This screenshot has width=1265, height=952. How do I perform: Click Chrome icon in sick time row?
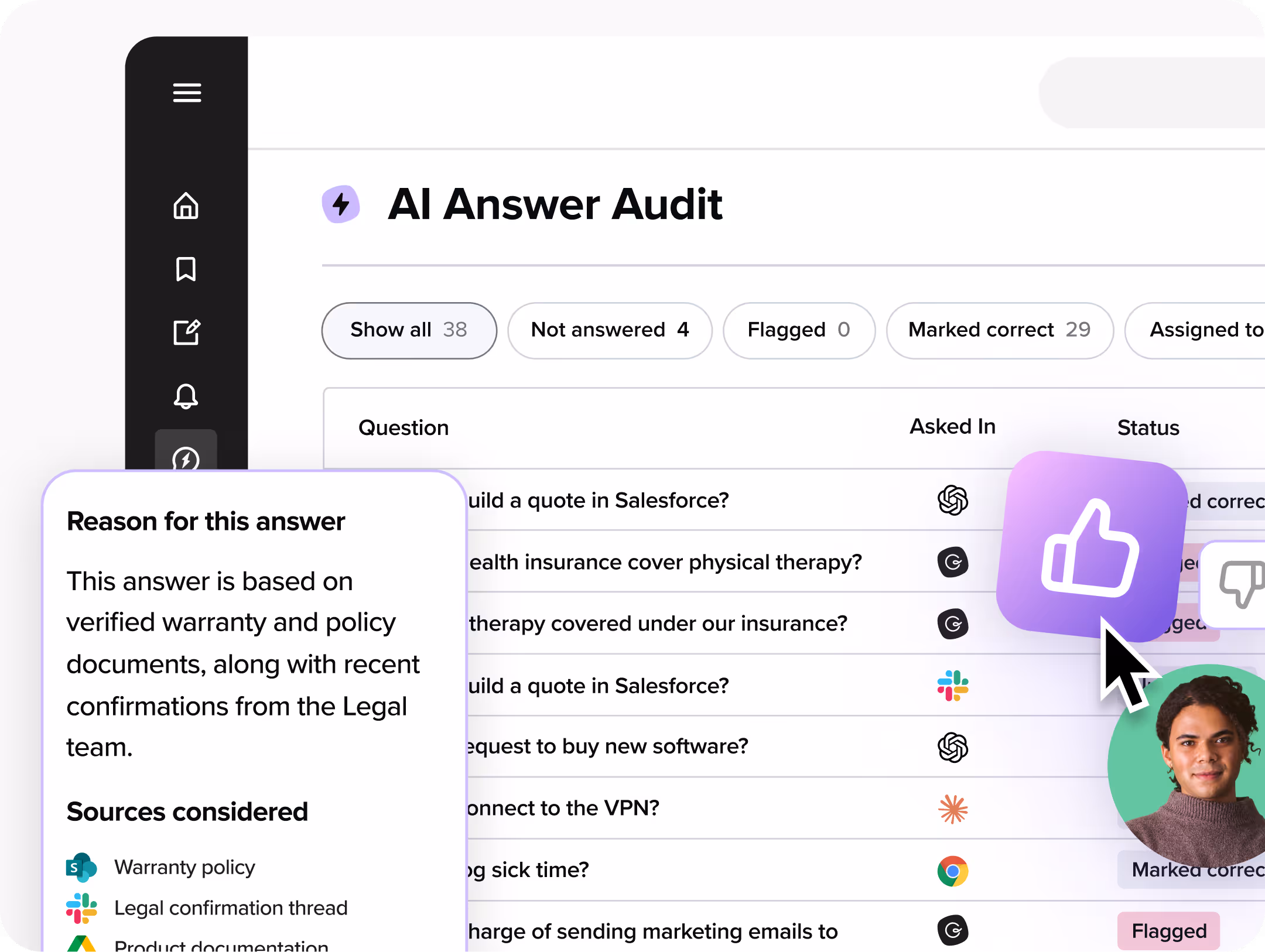click(953, 871)
